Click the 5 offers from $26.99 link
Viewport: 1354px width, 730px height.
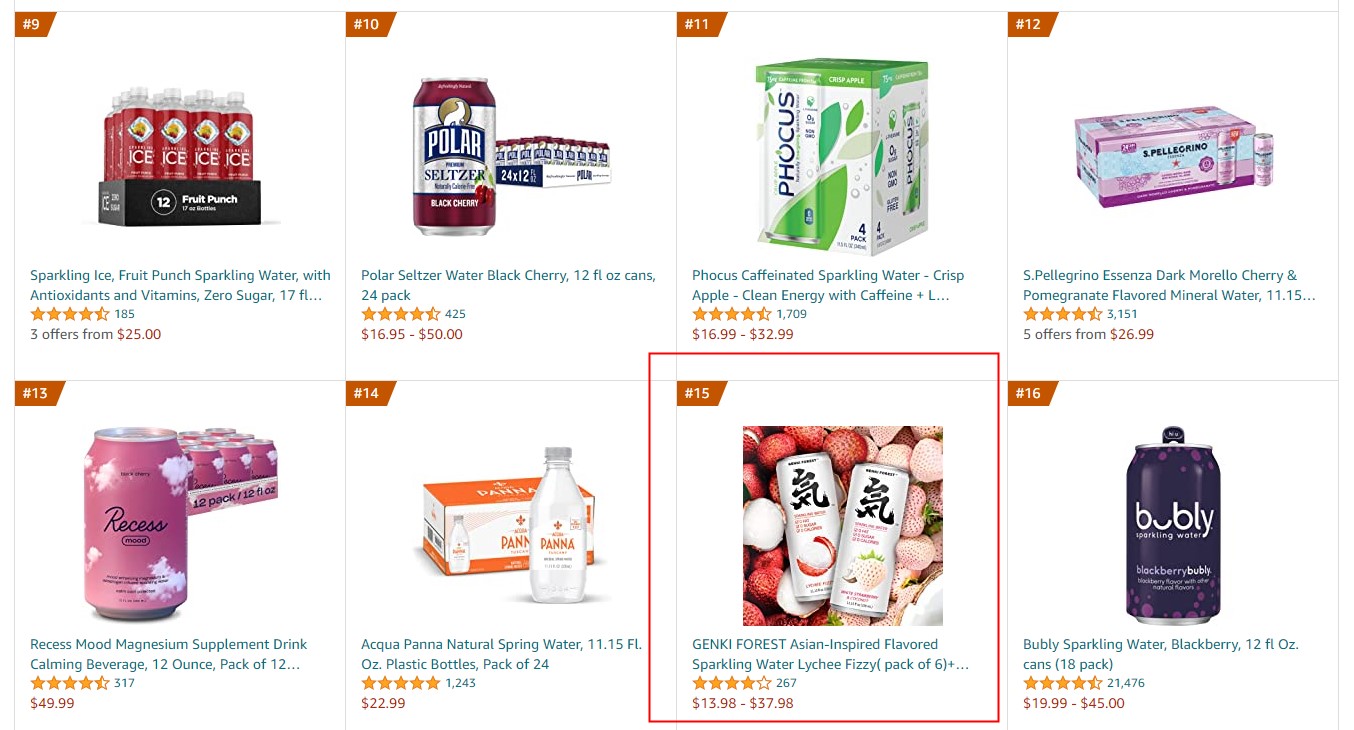pos(1088,334)
